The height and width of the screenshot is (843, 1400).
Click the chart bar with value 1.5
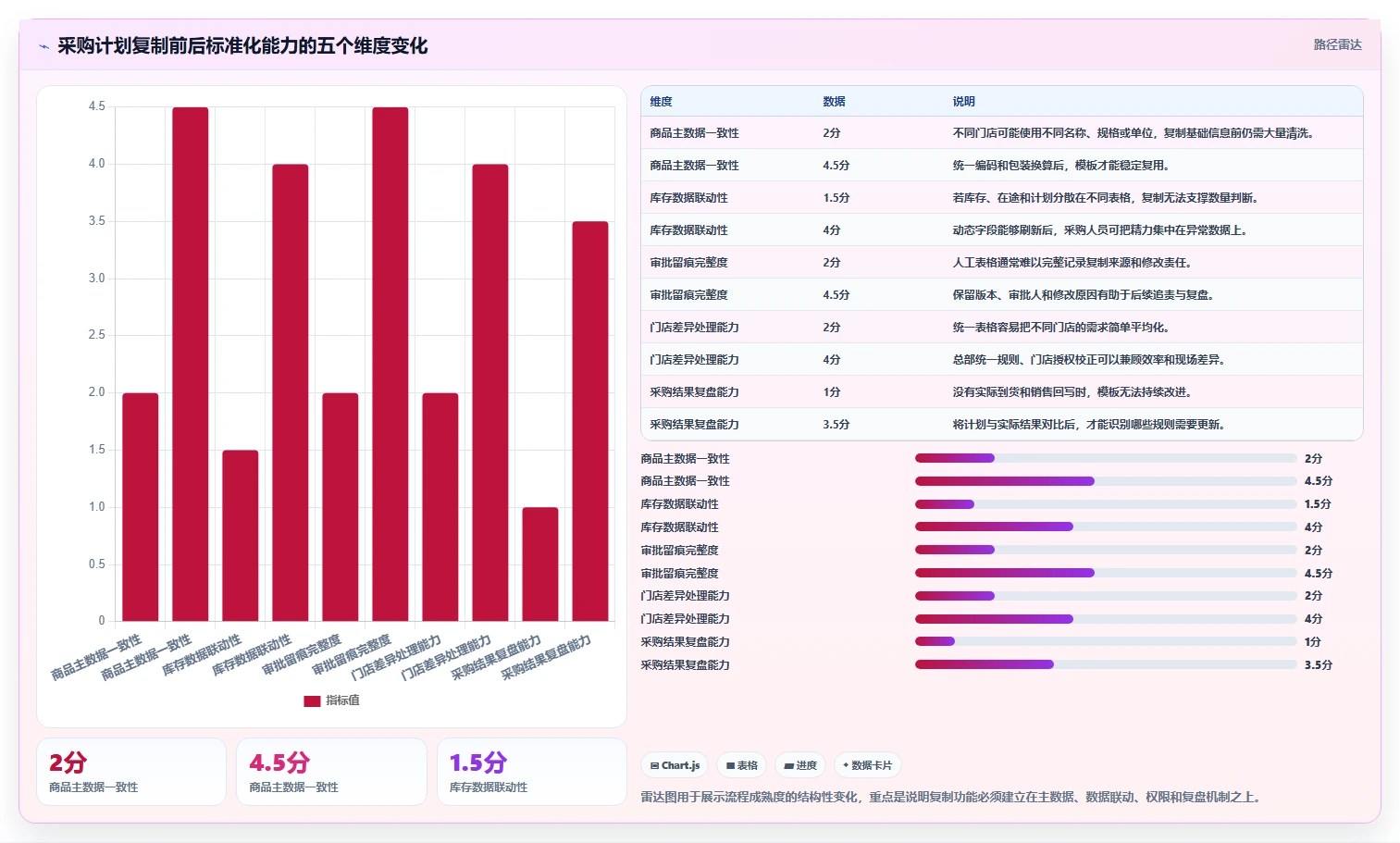tap(241, 536)
